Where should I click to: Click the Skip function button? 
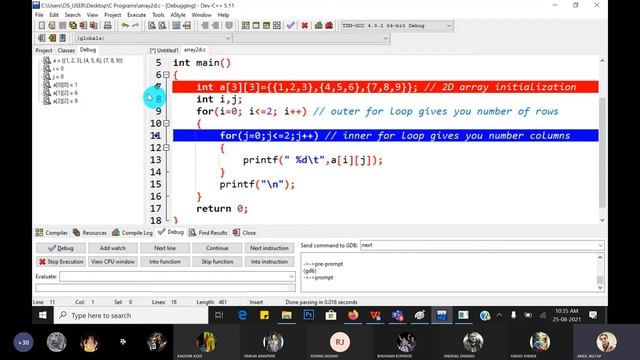(x=217, y=262)
